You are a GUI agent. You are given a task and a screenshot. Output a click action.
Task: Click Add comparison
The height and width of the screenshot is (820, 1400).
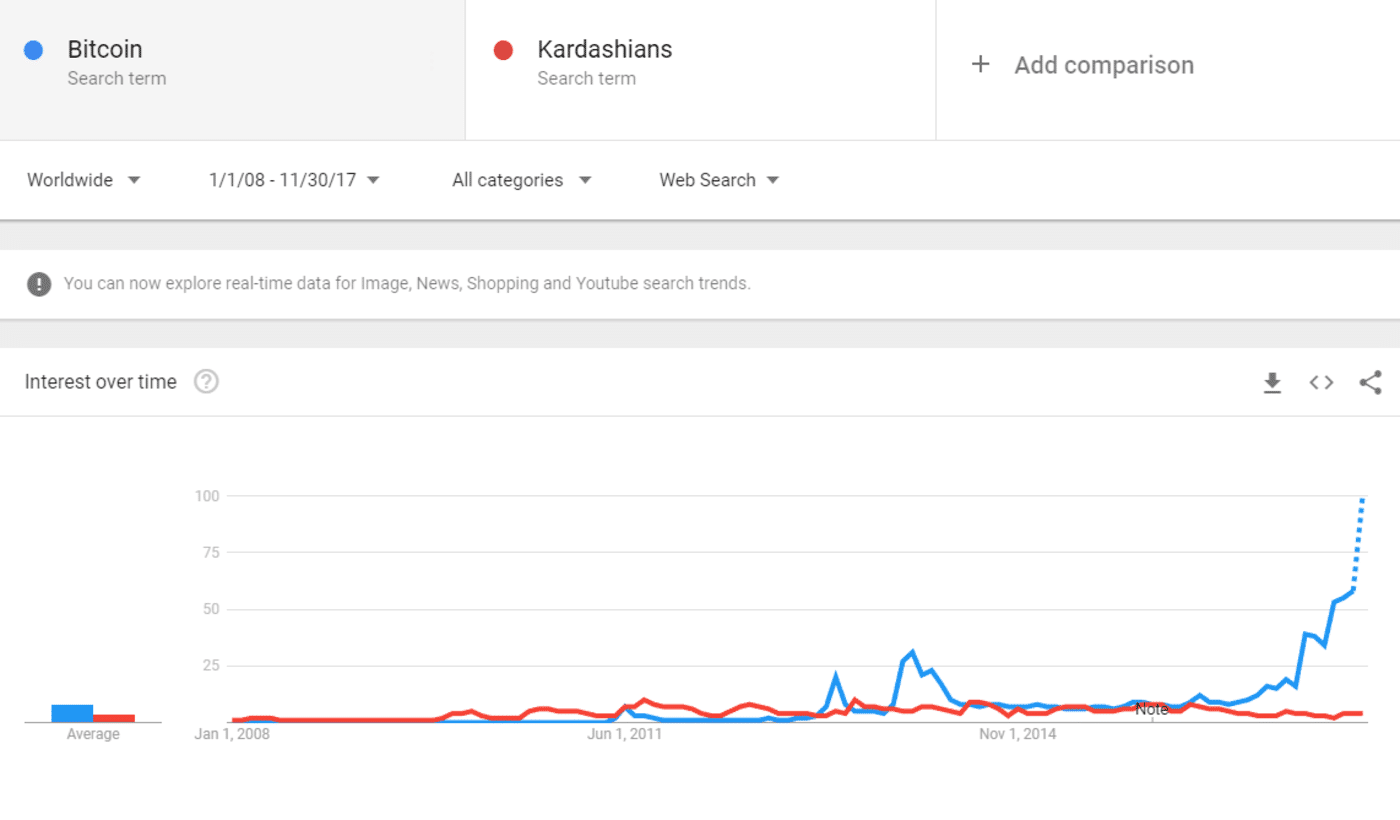[1104, 64]
